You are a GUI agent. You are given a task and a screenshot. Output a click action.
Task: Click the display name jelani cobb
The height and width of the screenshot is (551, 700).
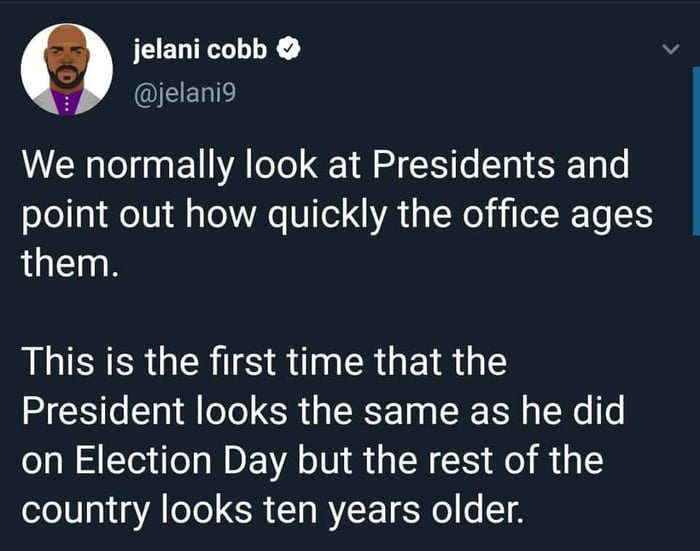click(200, 49)
